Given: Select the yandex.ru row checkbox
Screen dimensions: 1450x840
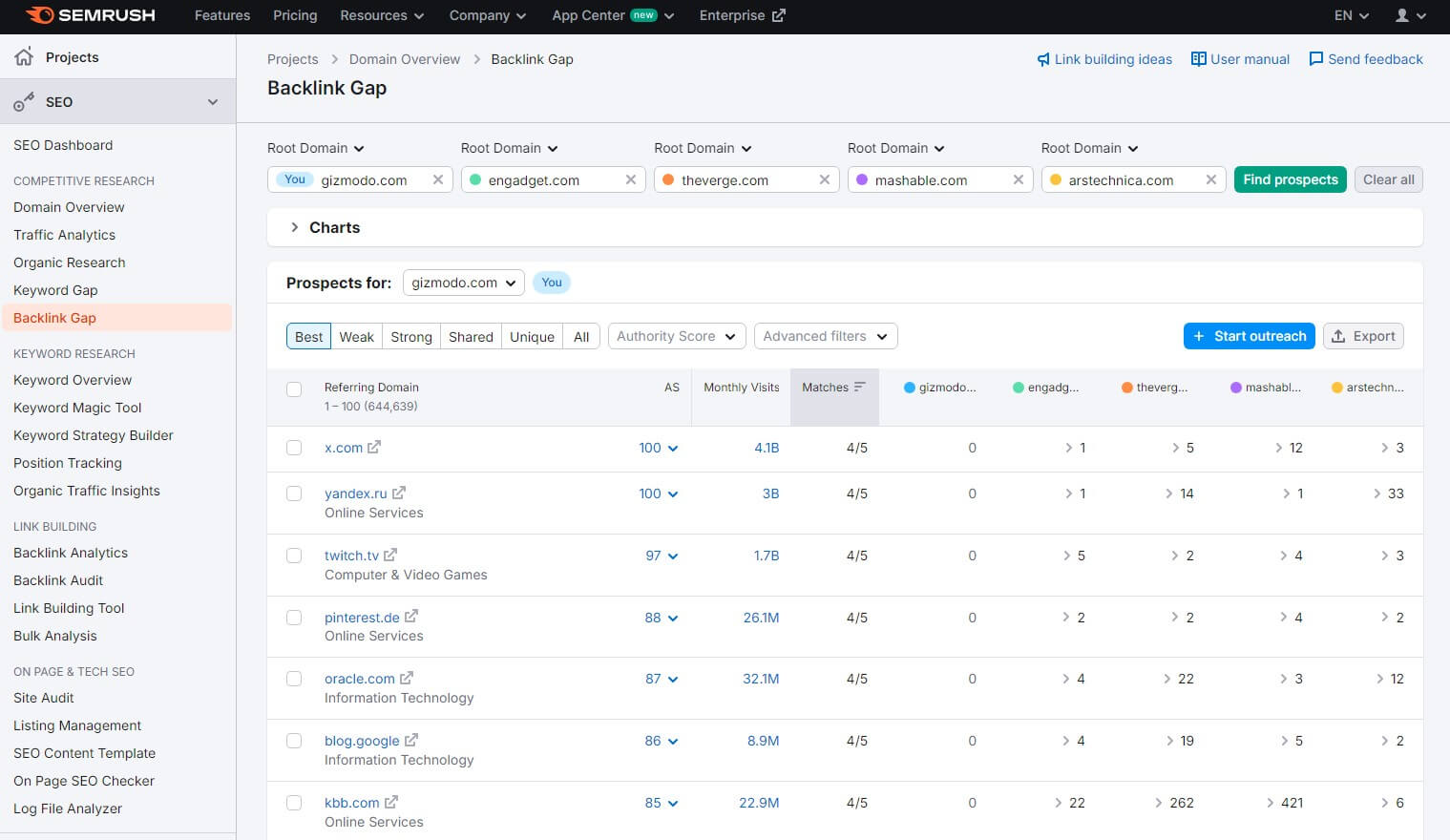Looking at the screenshot, I should click(294, 493).
